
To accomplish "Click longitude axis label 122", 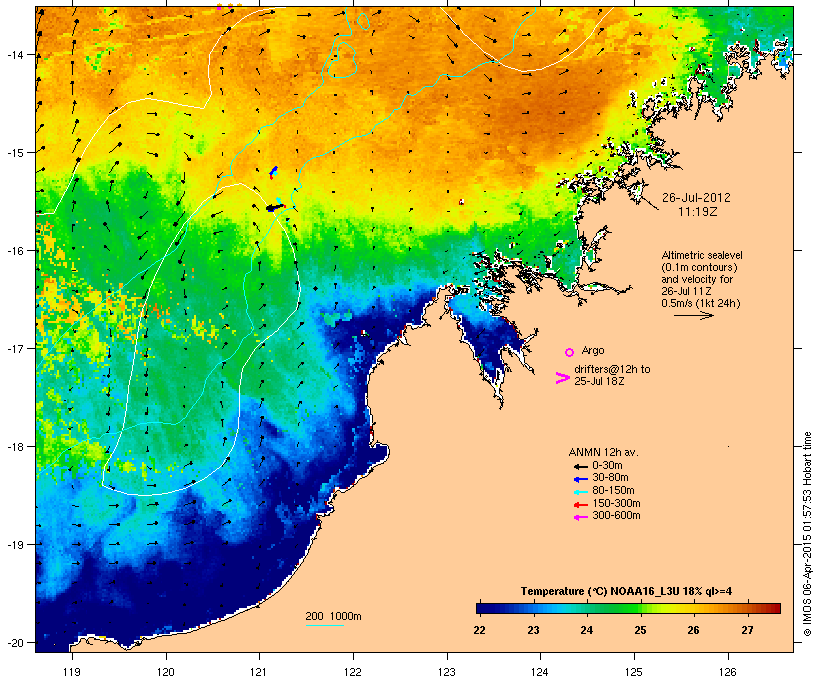I will [353, 672].
